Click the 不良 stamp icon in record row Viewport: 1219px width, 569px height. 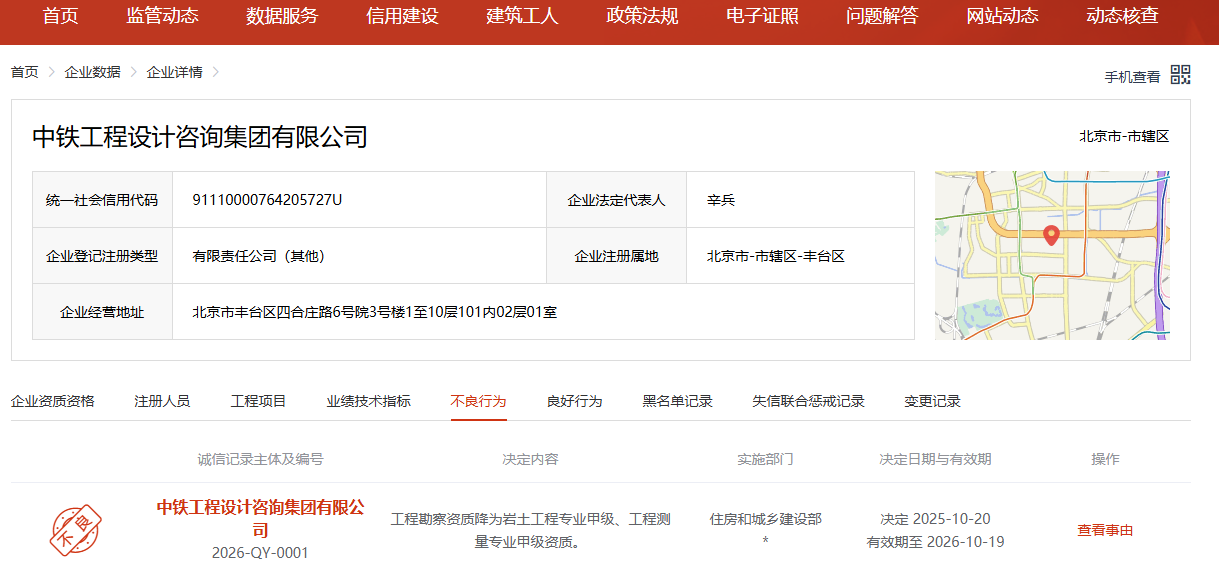coord(76,530)
